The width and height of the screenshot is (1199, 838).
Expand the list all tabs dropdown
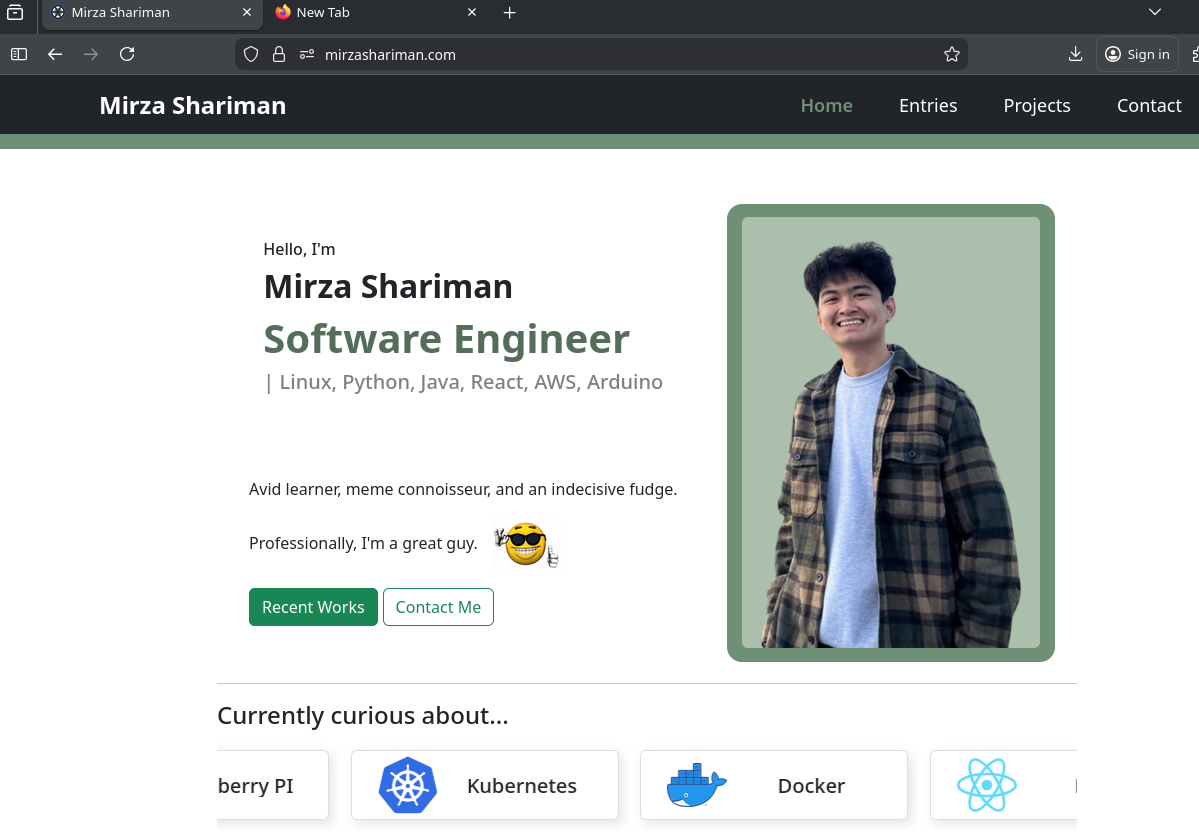click(x=1154, y=12)
